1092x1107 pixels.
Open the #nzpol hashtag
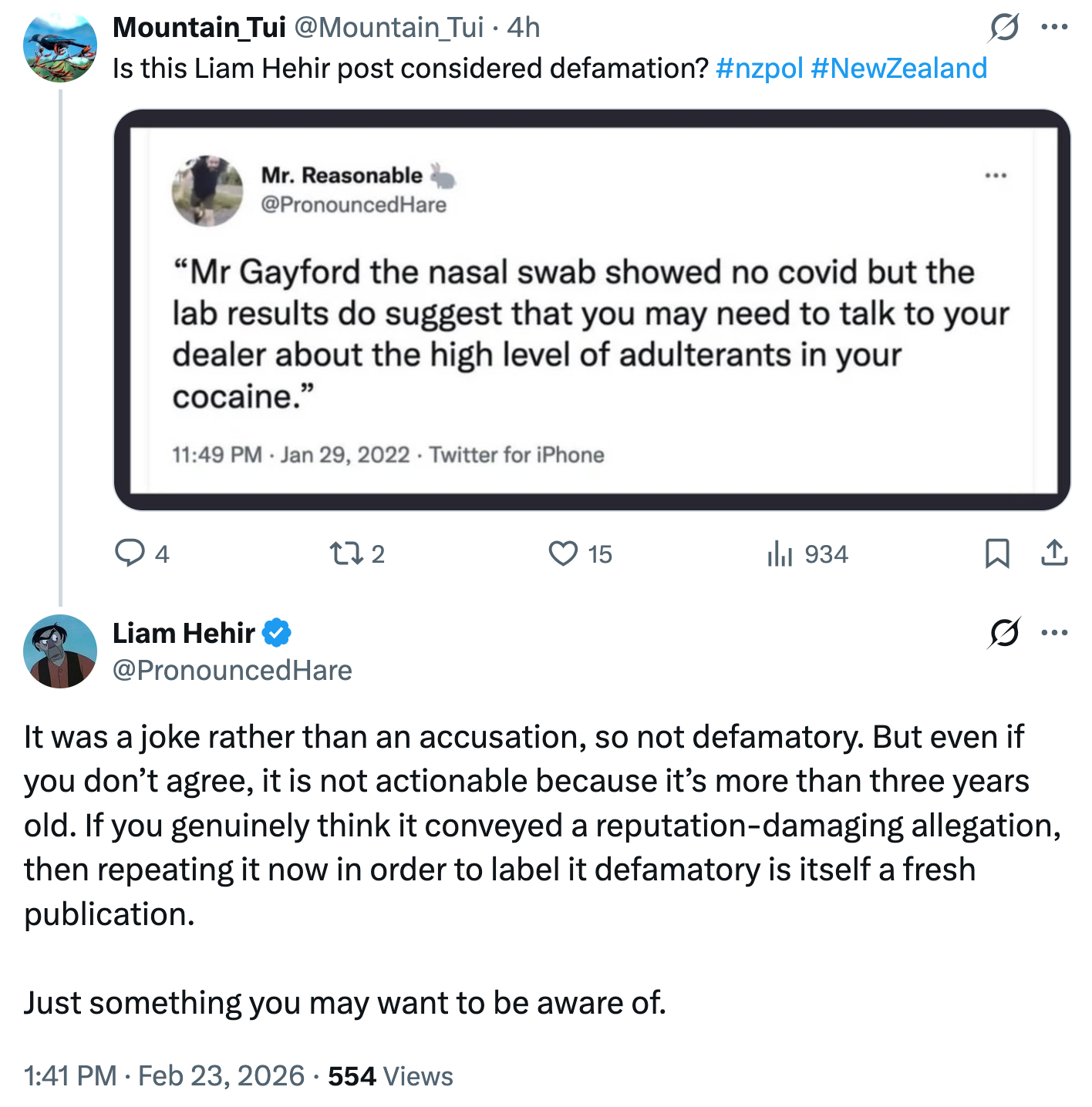pos(760,69)
